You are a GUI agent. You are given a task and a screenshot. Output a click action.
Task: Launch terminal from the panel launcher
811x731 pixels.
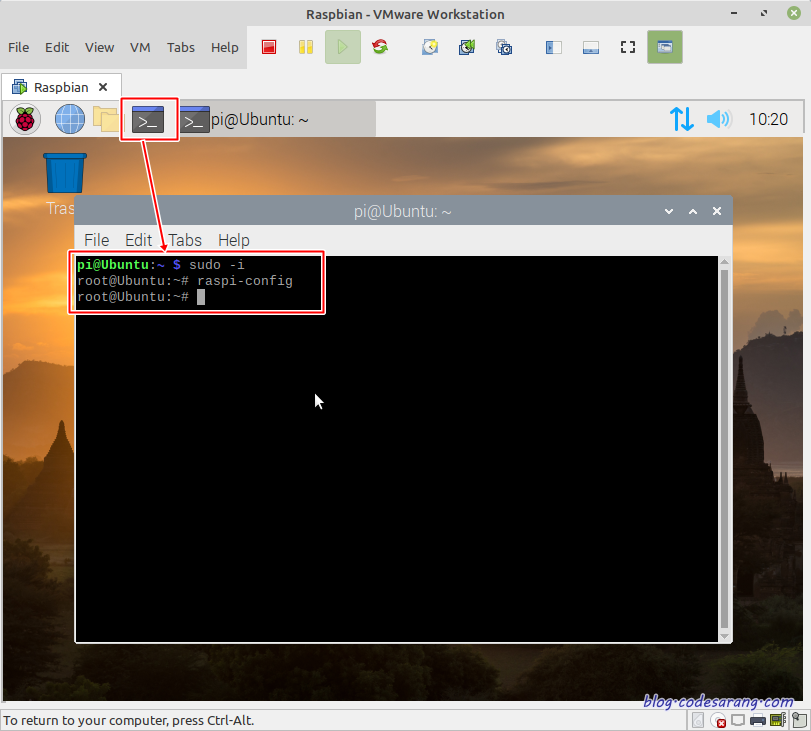coord(148,119)
